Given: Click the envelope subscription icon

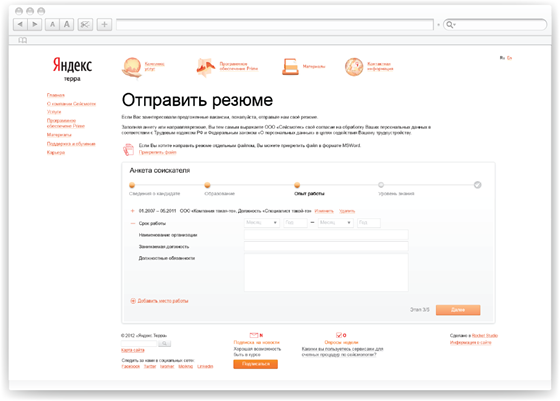Looking at the screenshot, I should pos(254,335).
